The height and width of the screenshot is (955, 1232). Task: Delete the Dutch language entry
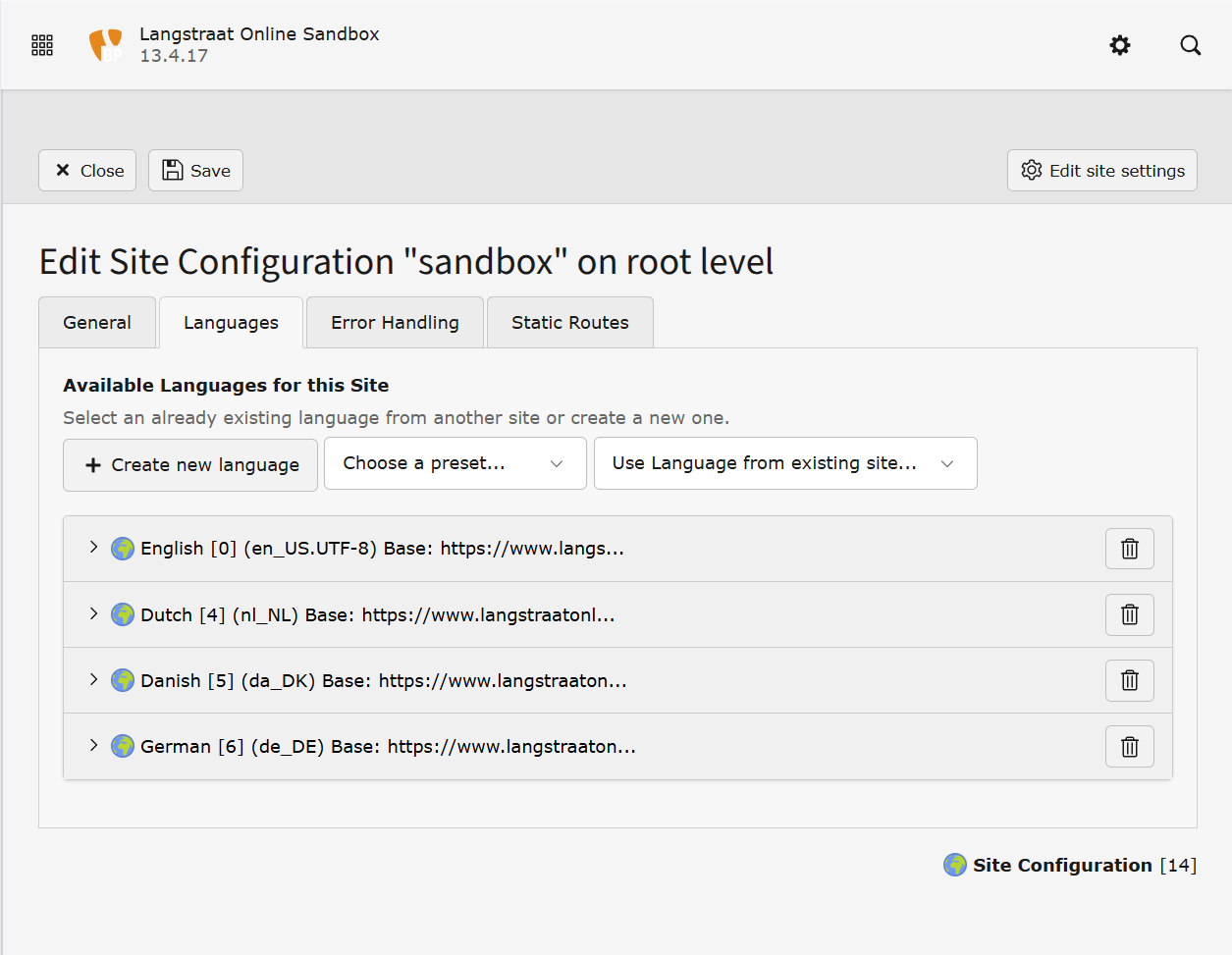(x=1129, y=614)
